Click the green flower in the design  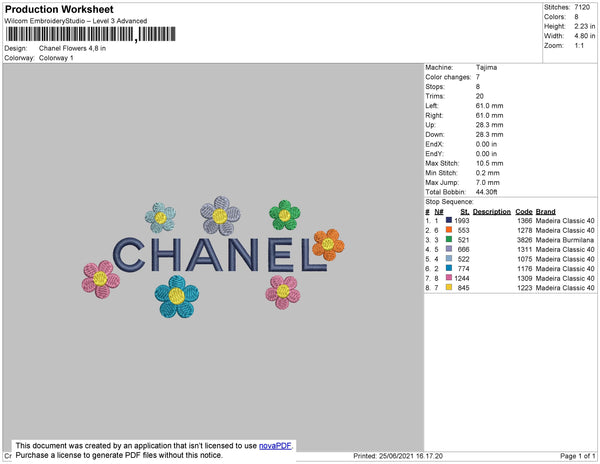(x=285, y=215)
